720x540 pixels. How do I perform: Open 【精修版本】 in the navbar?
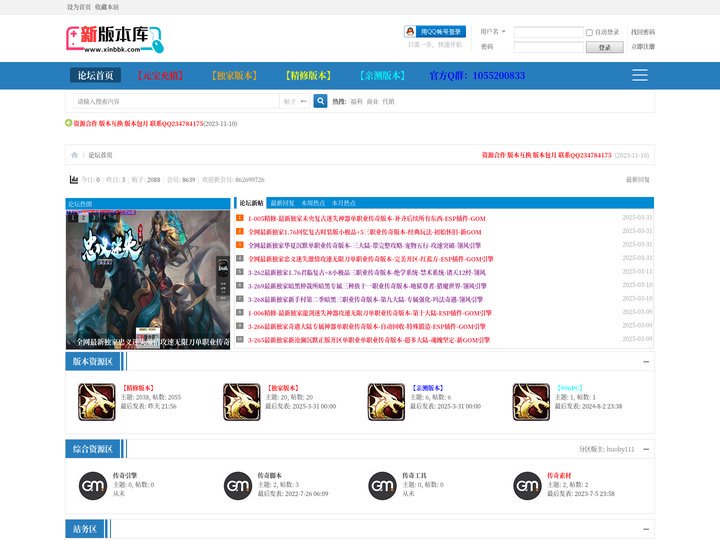point(308,75)
